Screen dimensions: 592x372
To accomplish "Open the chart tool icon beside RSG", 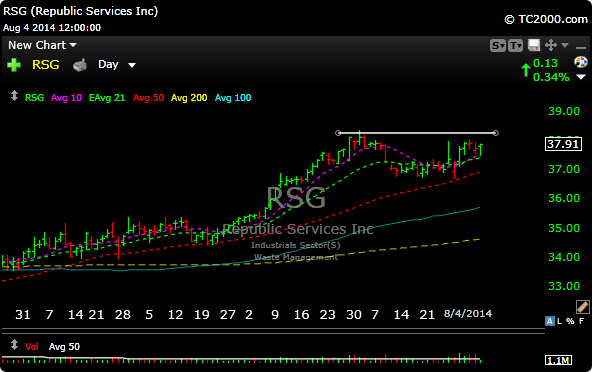I will coord(80,65).
